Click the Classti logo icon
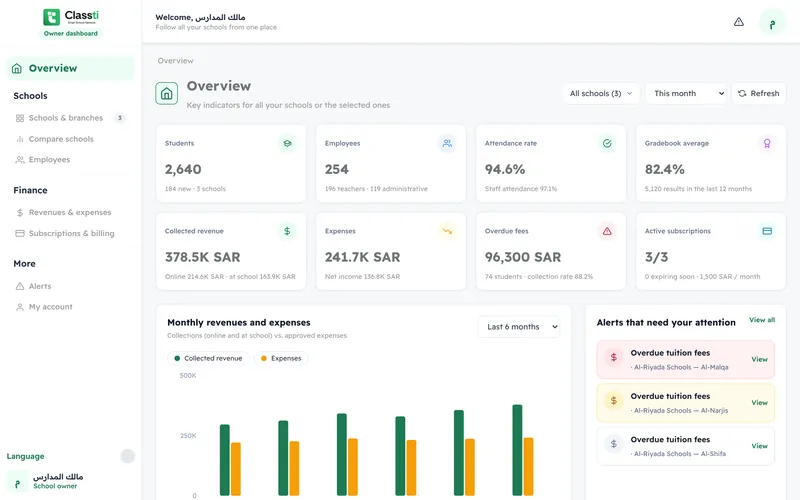Viewport: 800px width, 500px height. coord(51,17)
